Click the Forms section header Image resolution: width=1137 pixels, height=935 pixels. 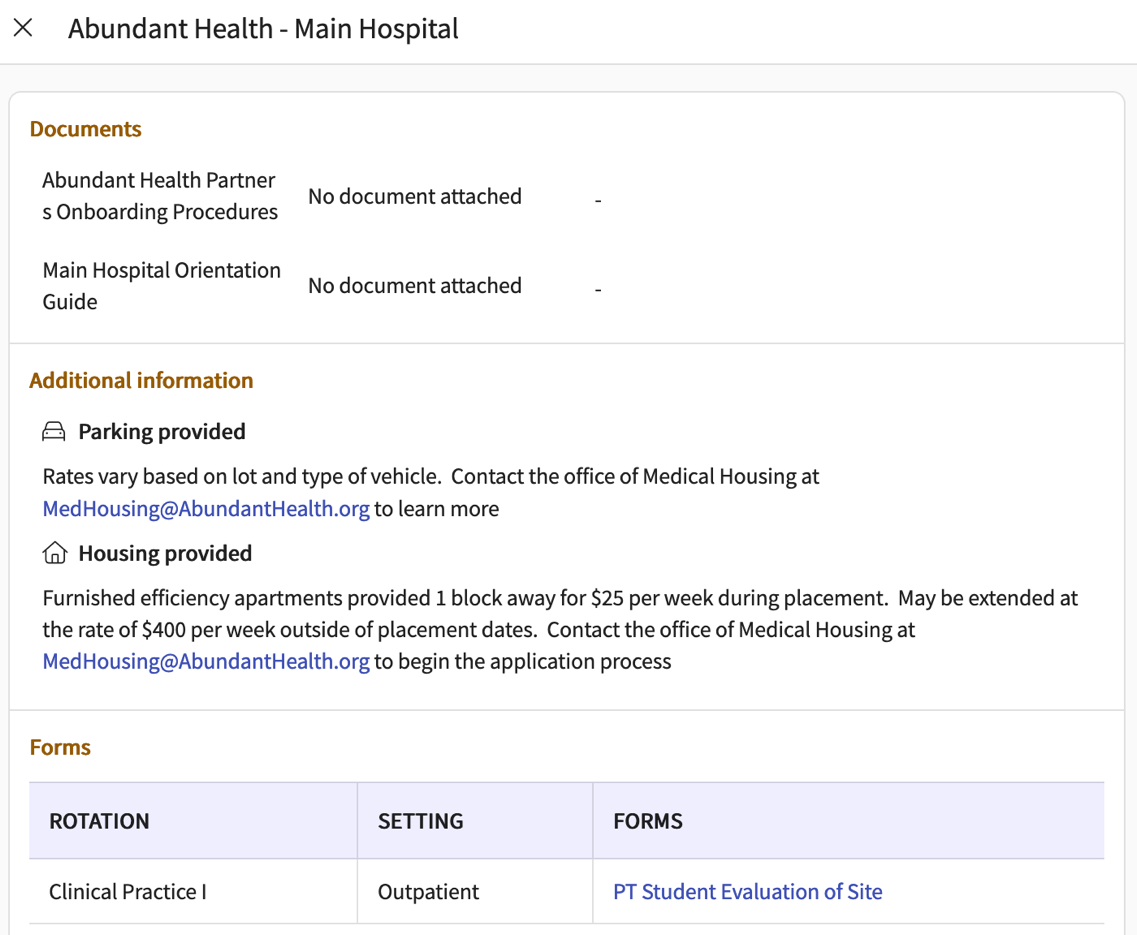coord(60,746)
